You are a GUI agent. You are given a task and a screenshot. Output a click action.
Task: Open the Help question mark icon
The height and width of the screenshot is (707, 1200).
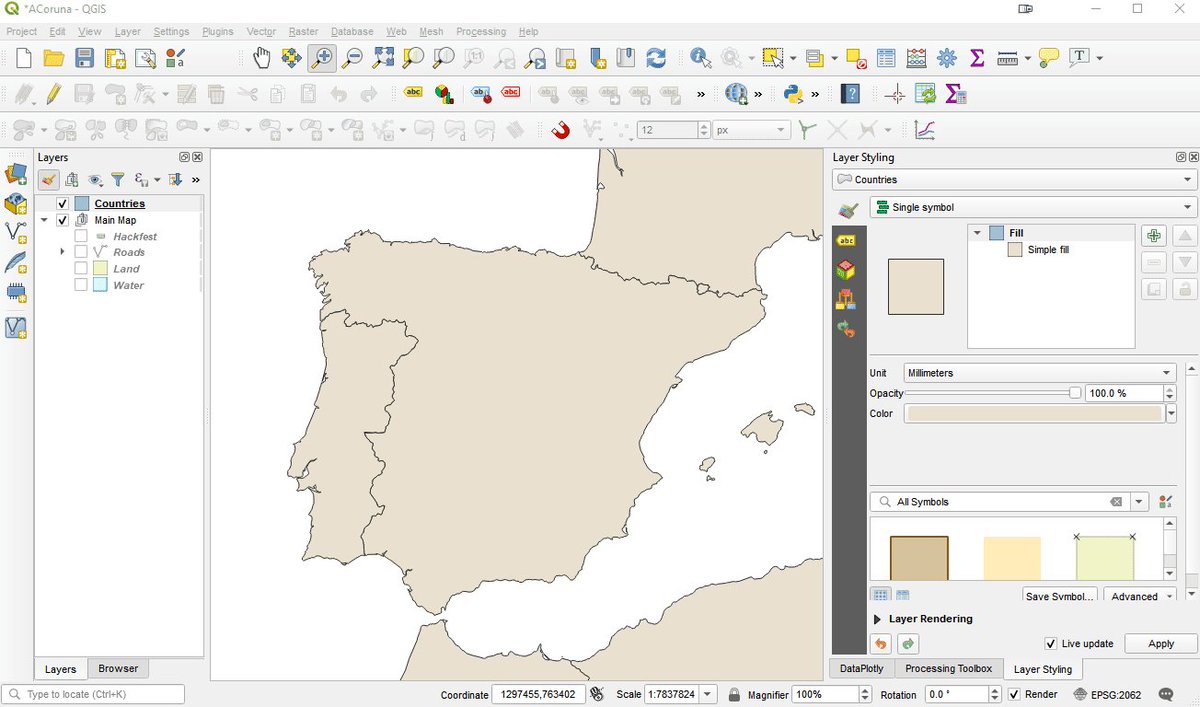coord(851,95)
